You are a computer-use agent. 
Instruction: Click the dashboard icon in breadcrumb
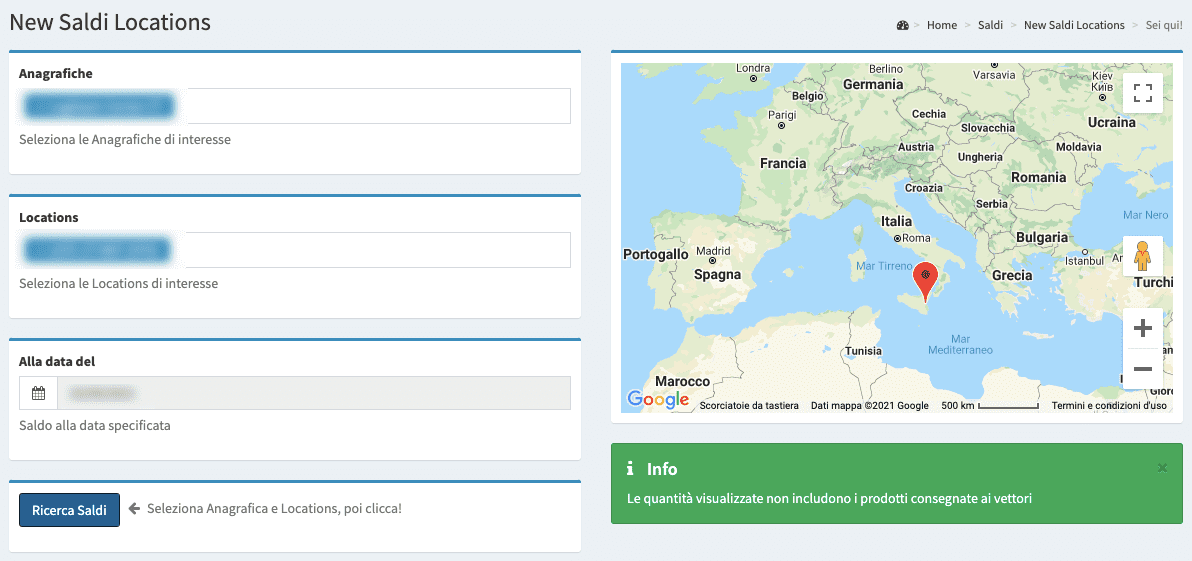pos(902,25)
